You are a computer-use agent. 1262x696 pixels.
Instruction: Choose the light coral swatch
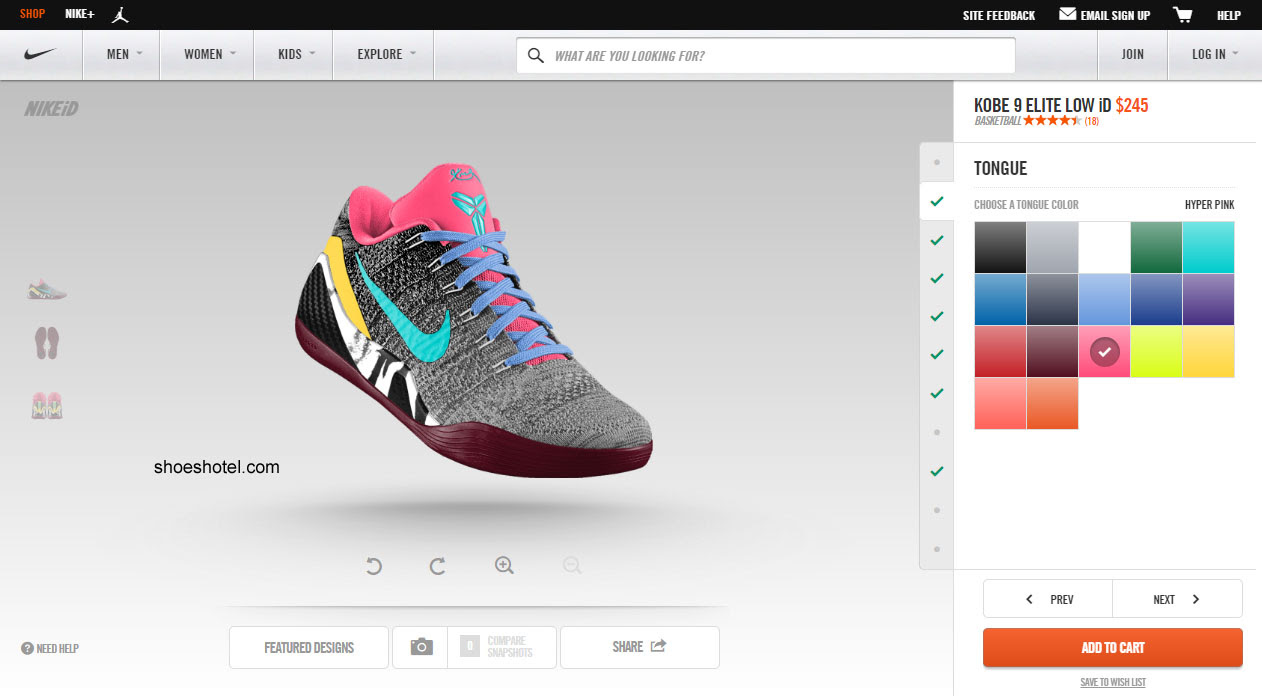[1000, 403]
